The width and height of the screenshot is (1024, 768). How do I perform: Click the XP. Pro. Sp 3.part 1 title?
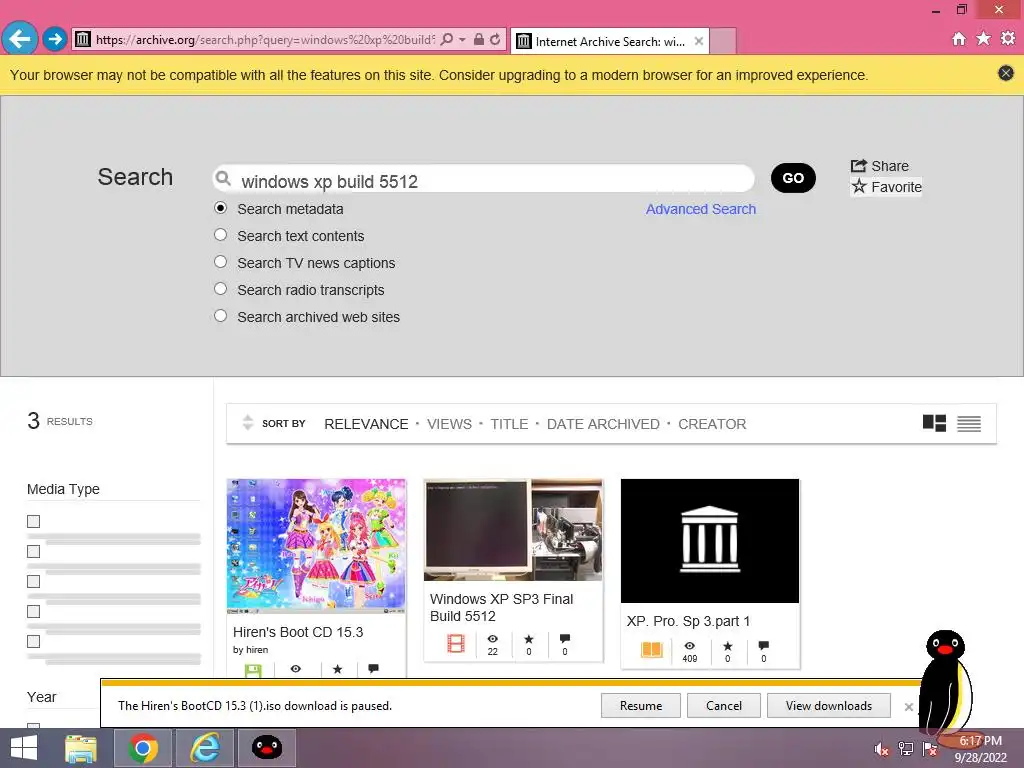688,621
